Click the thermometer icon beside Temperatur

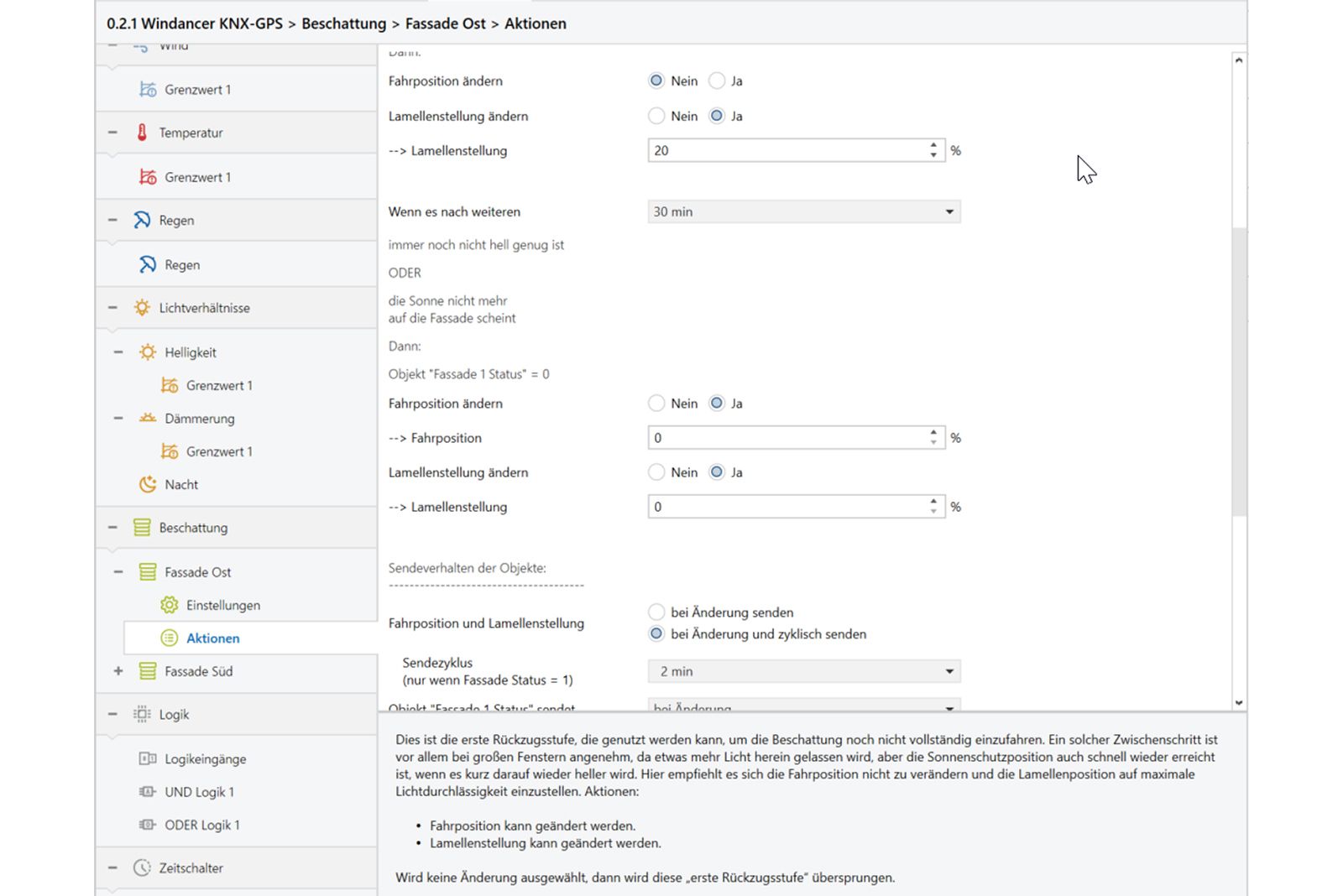[x=142, y=133]
